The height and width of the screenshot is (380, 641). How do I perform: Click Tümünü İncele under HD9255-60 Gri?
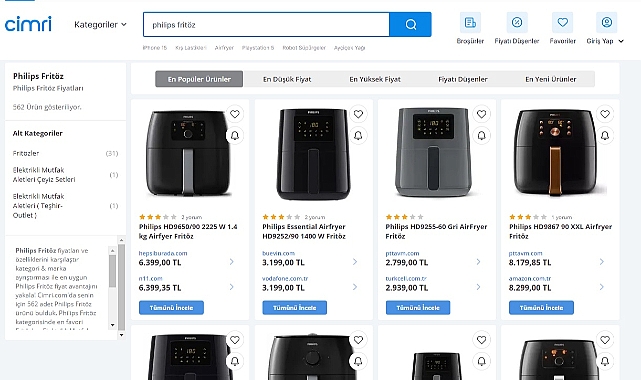pyautogui.click(x=418, y=308)
